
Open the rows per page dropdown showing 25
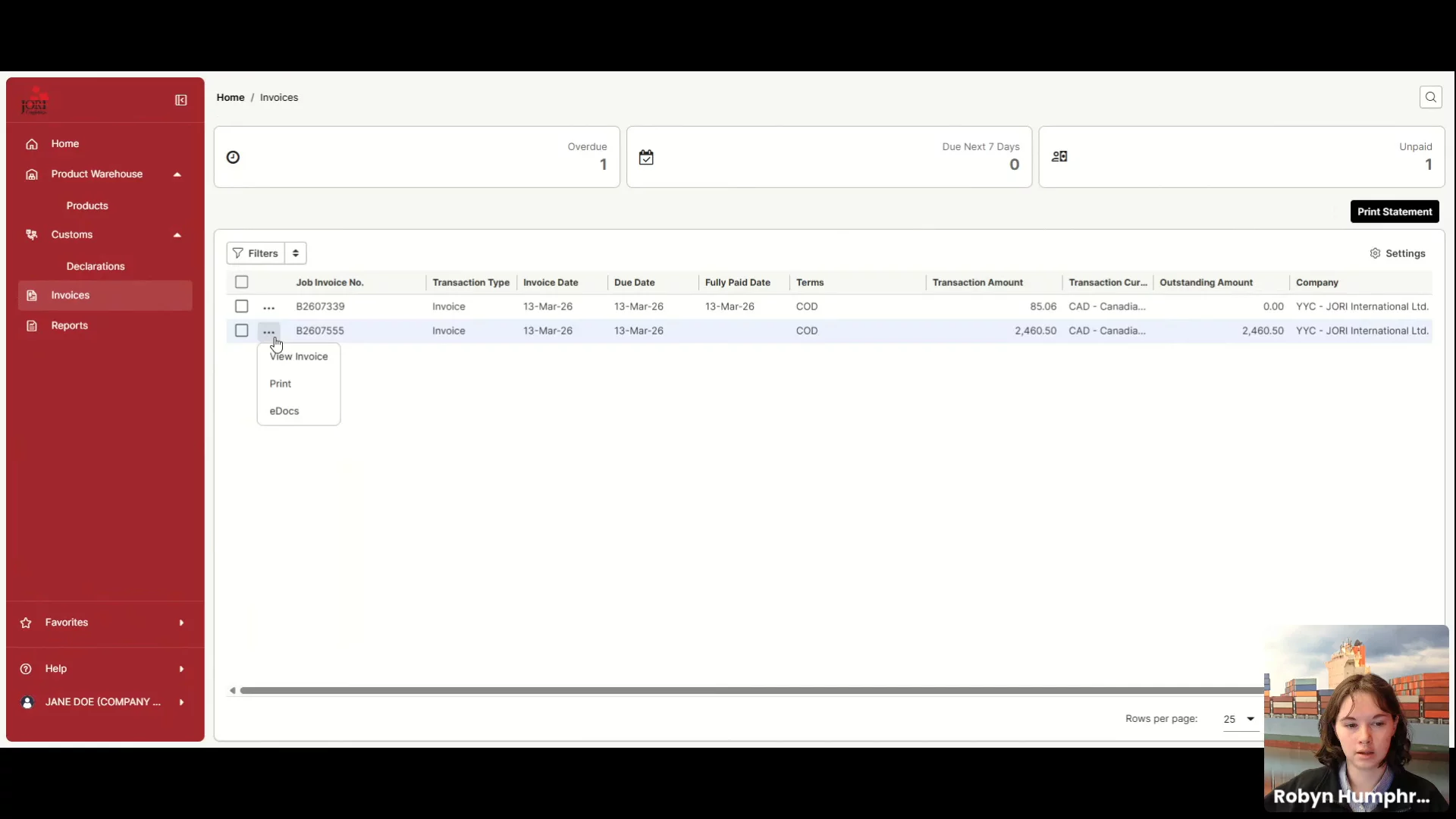[x=1239, y=719]
